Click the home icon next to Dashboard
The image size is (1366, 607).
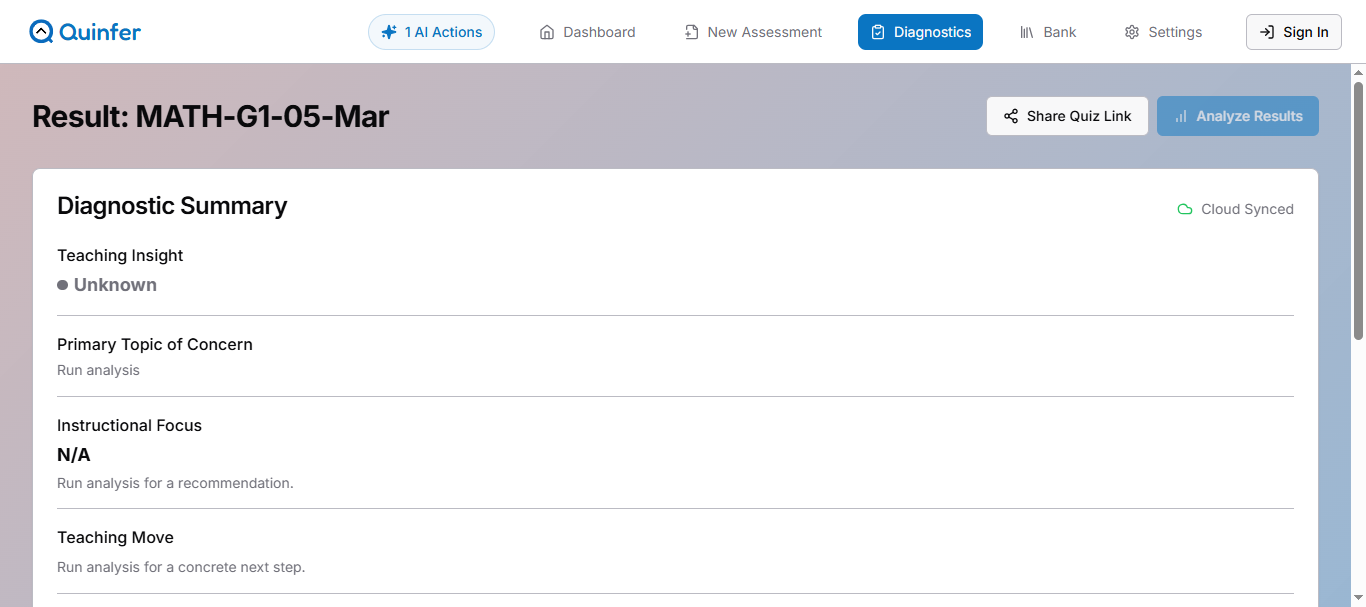click(546, 31)
